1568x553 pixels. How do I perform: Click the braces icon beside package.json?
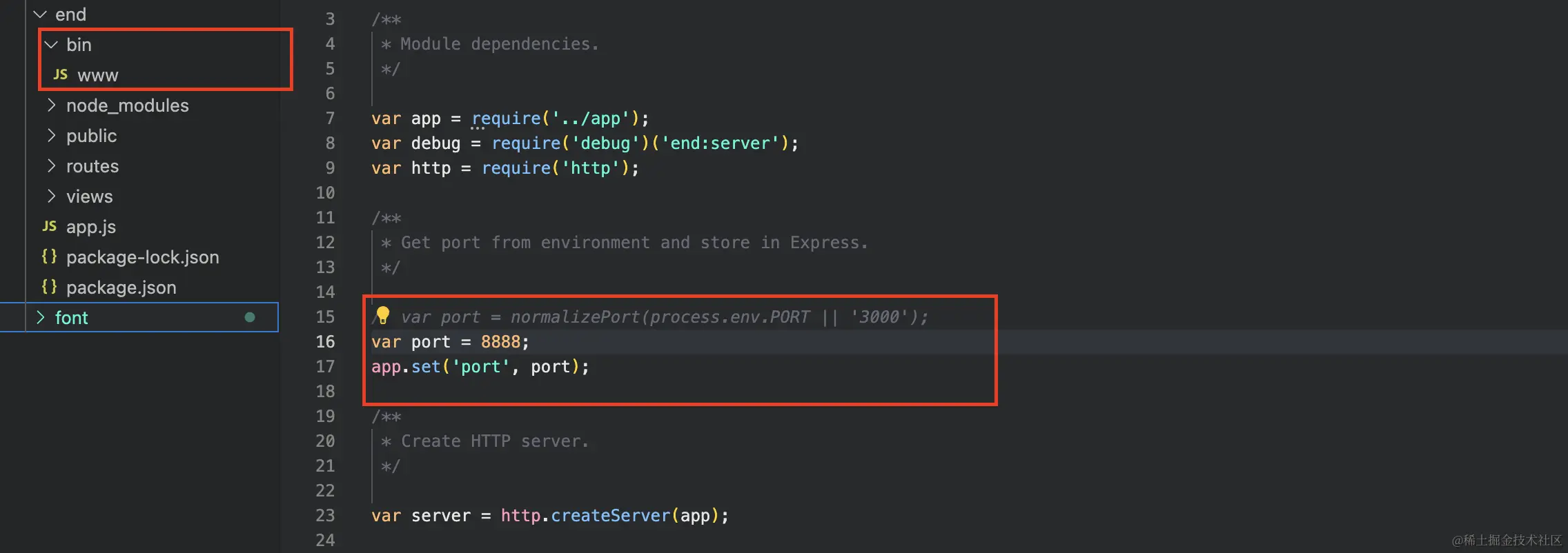50,287
